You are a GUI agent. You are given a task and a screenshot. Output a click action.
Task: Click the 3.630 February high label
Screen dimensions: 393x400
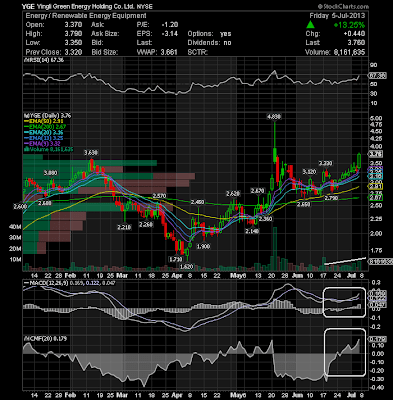tap(91, 153)
